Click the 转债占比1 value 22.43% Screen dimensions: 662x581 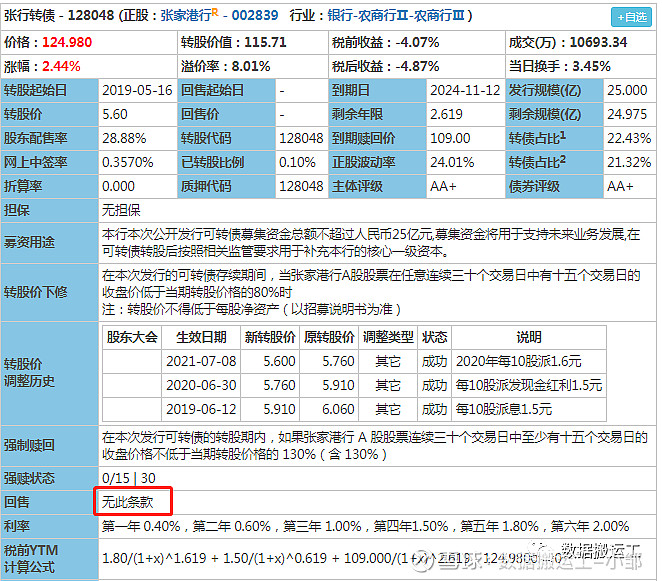pyautogui.click(x=629, y=138)
